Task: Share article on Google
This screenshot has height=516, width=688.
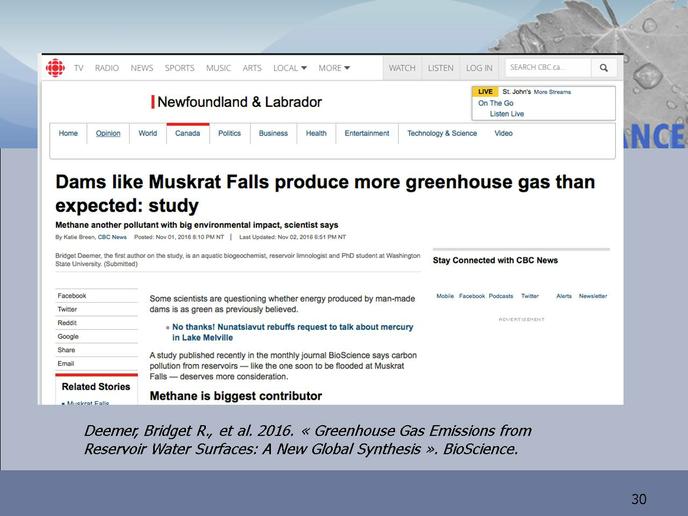Action: (x=68, y=337)
